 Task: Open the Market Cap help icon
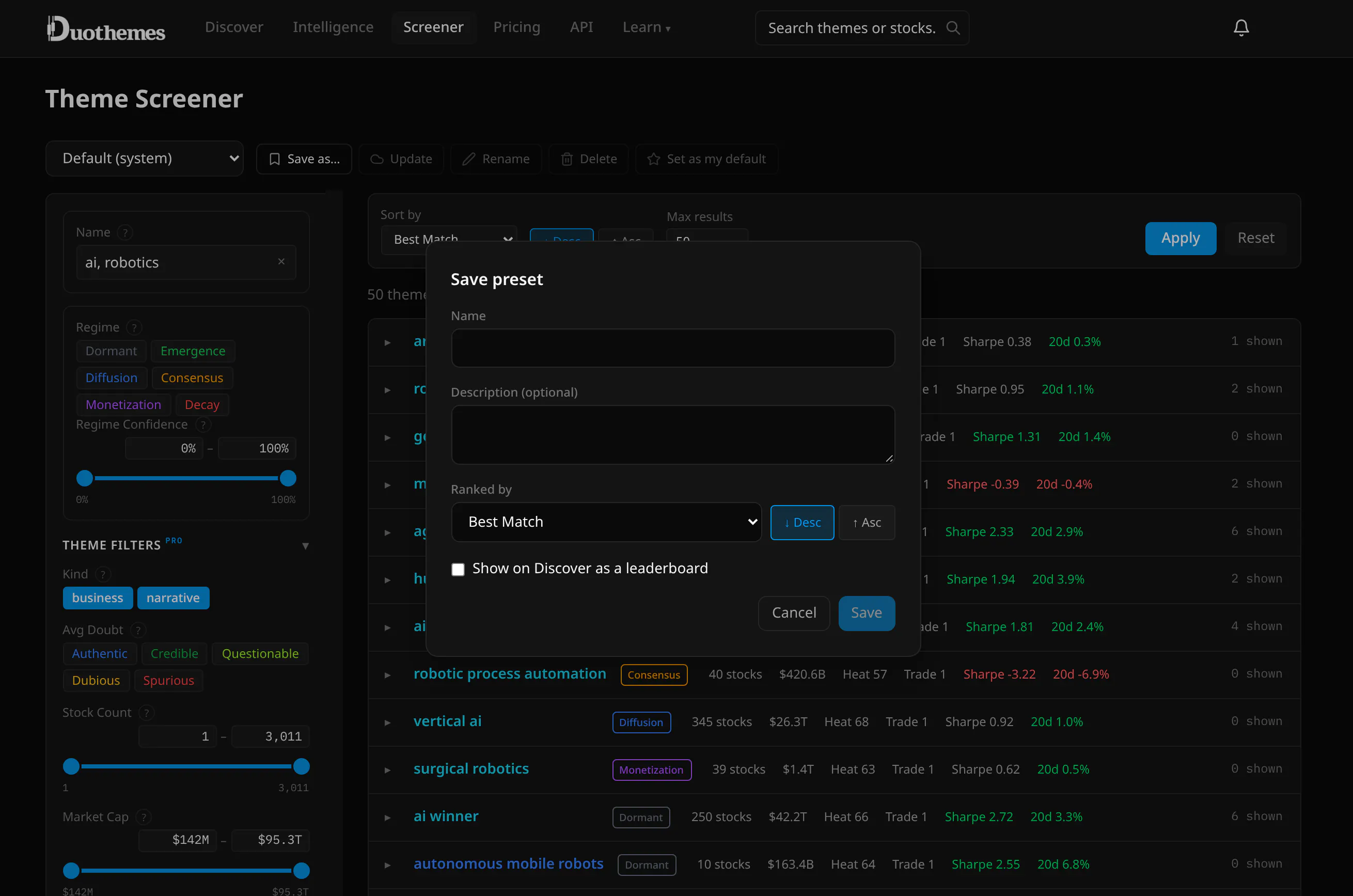[144, 817]
